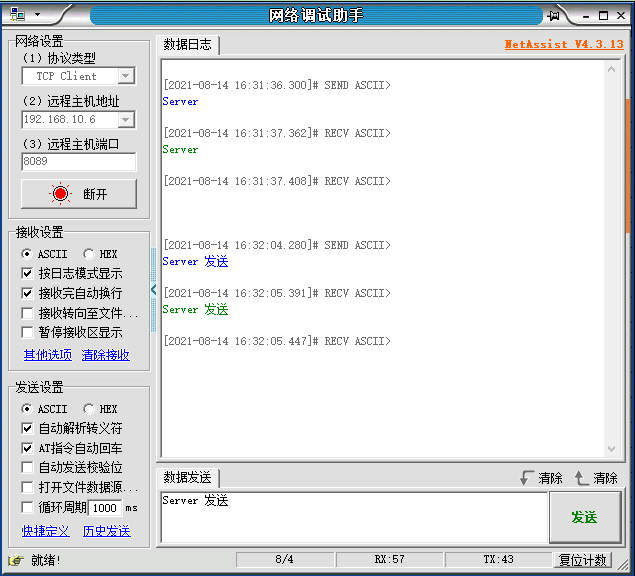Click the 16:31:36.300 SEND ASCII log header

[x=277, y=85]
